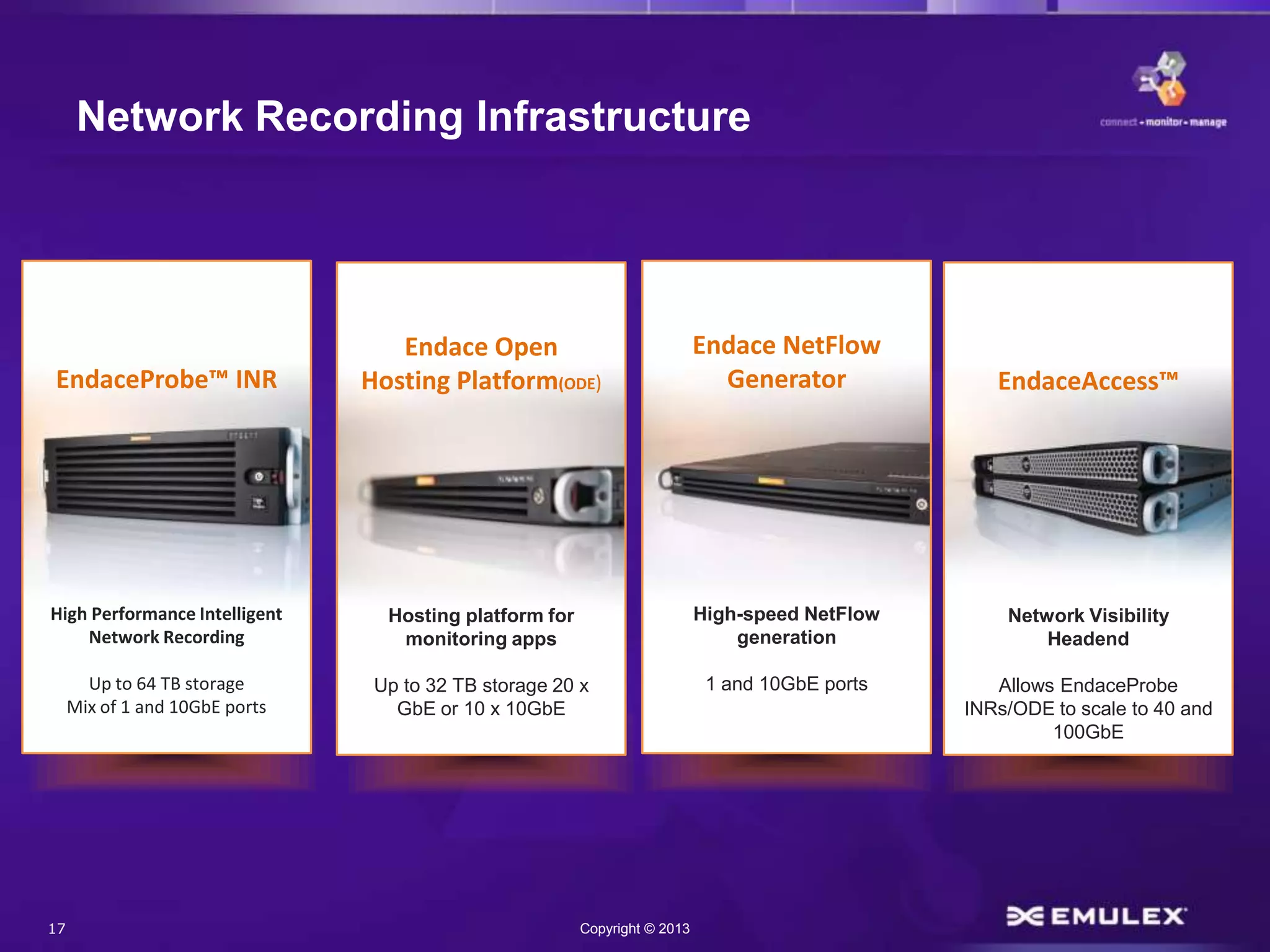Click '1 and 10GbE ports' text
Screen dimensions: 1270x952
click(786, 684)
